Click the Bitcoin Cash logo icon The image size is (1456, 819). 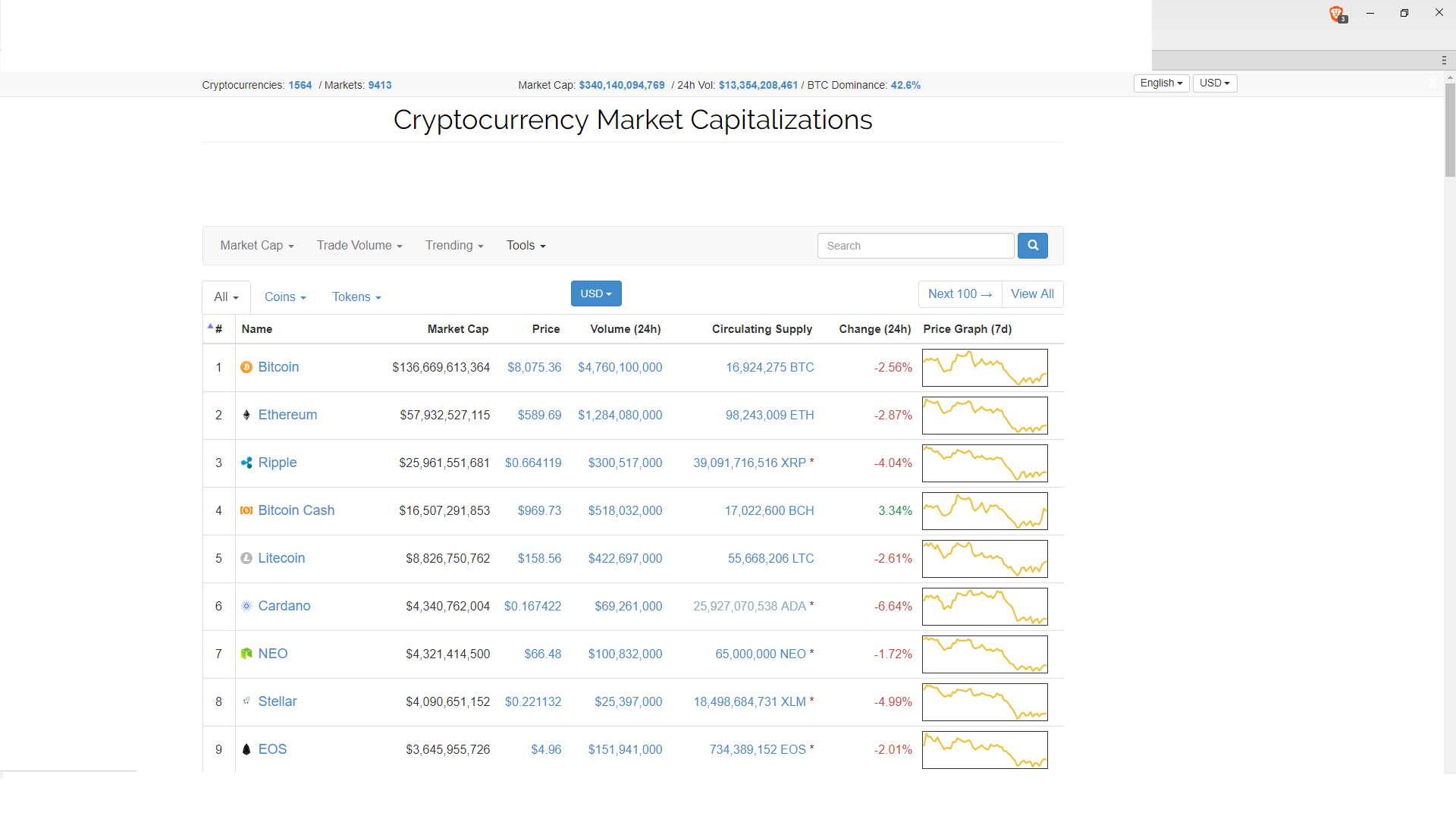246,510
